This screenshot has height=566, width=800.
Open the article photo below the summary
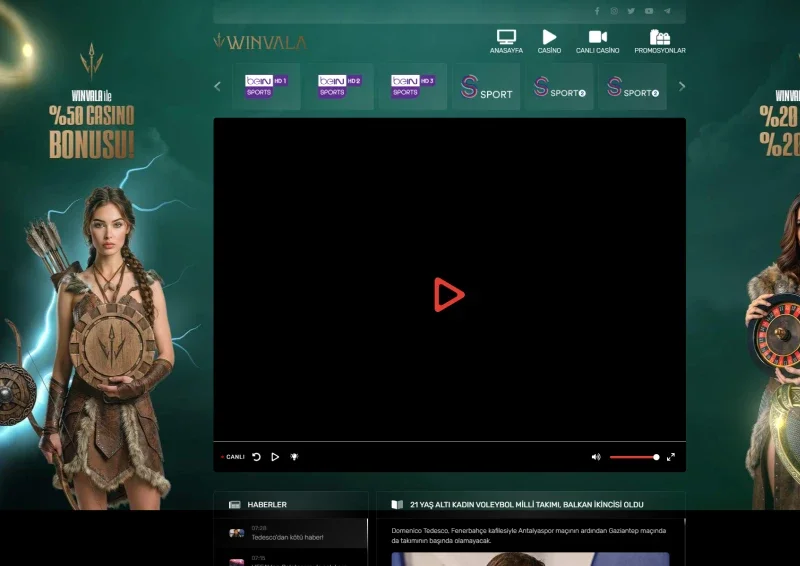(530, 559)
